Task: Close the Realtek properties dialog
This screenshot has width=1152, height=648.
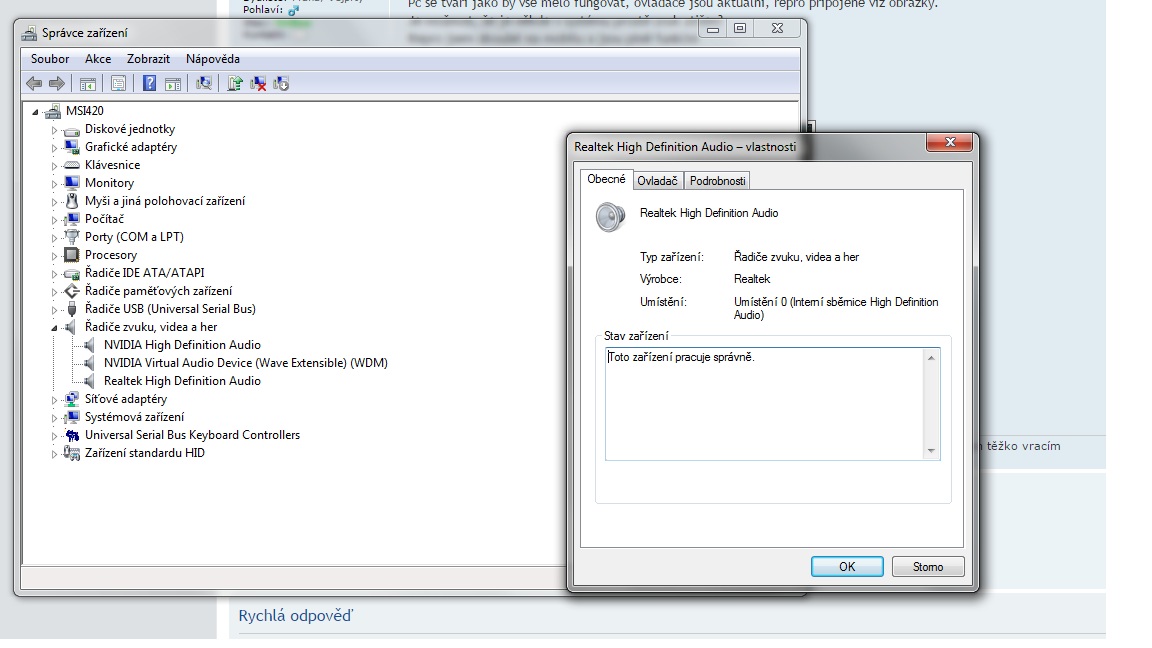Action: pyautogui.click(x=950, y=142)
